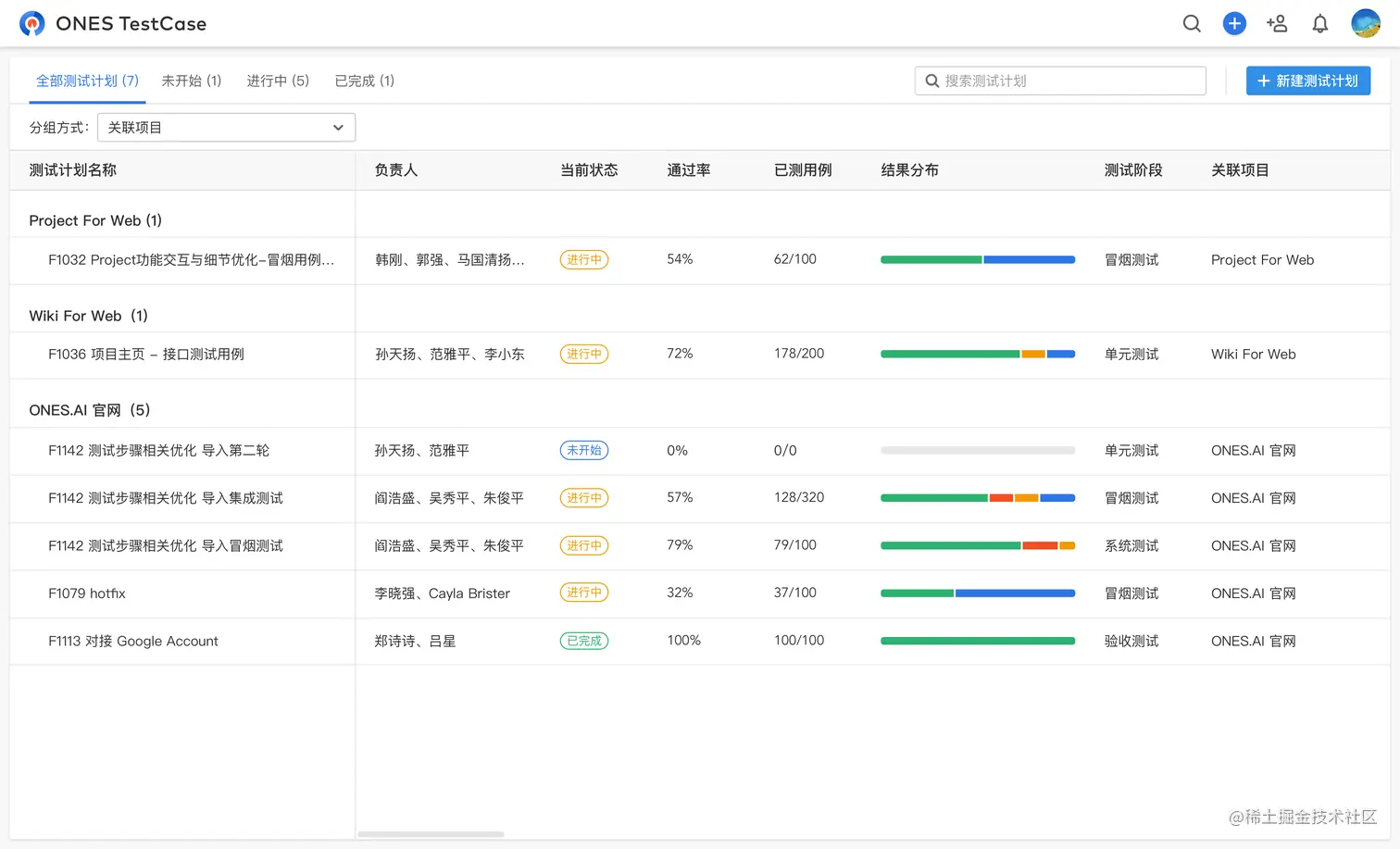Click 进行中 status badge of F1079 hotfix
The width and height of the screenshot is (1400, 849).
584,593
